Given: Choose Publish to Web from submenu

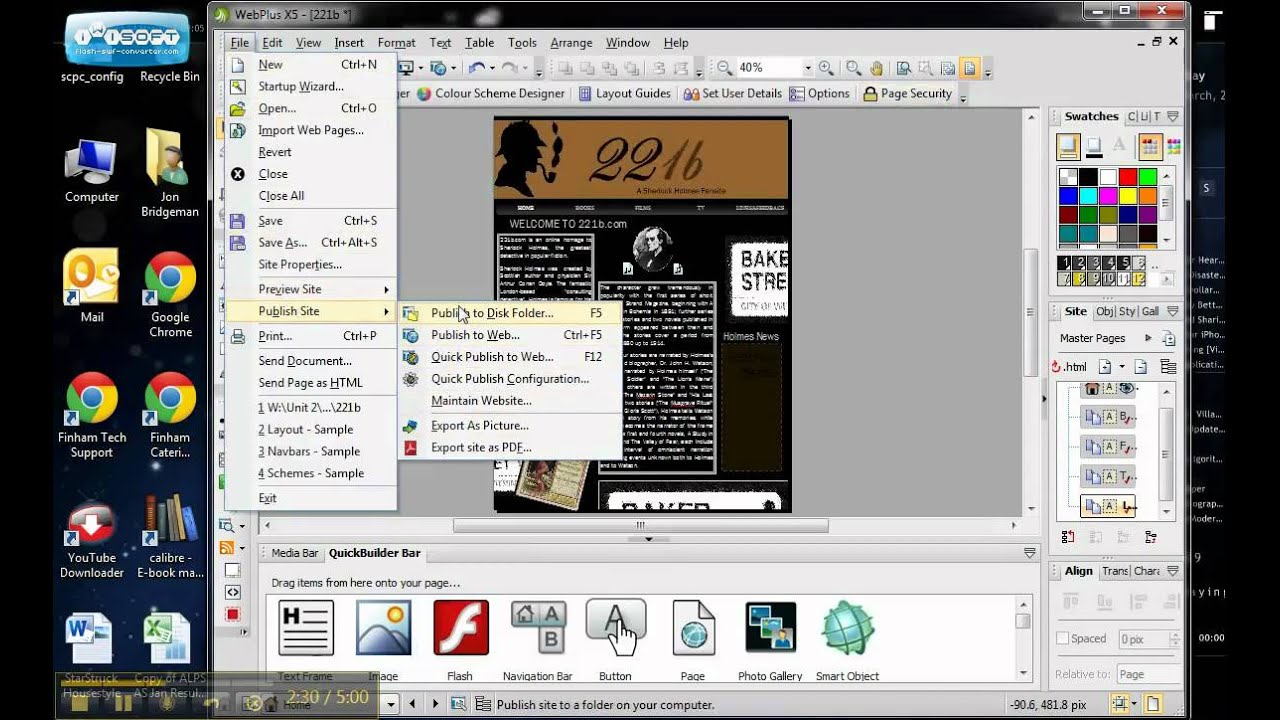Looking at the screenshot, I should [510, 335].
